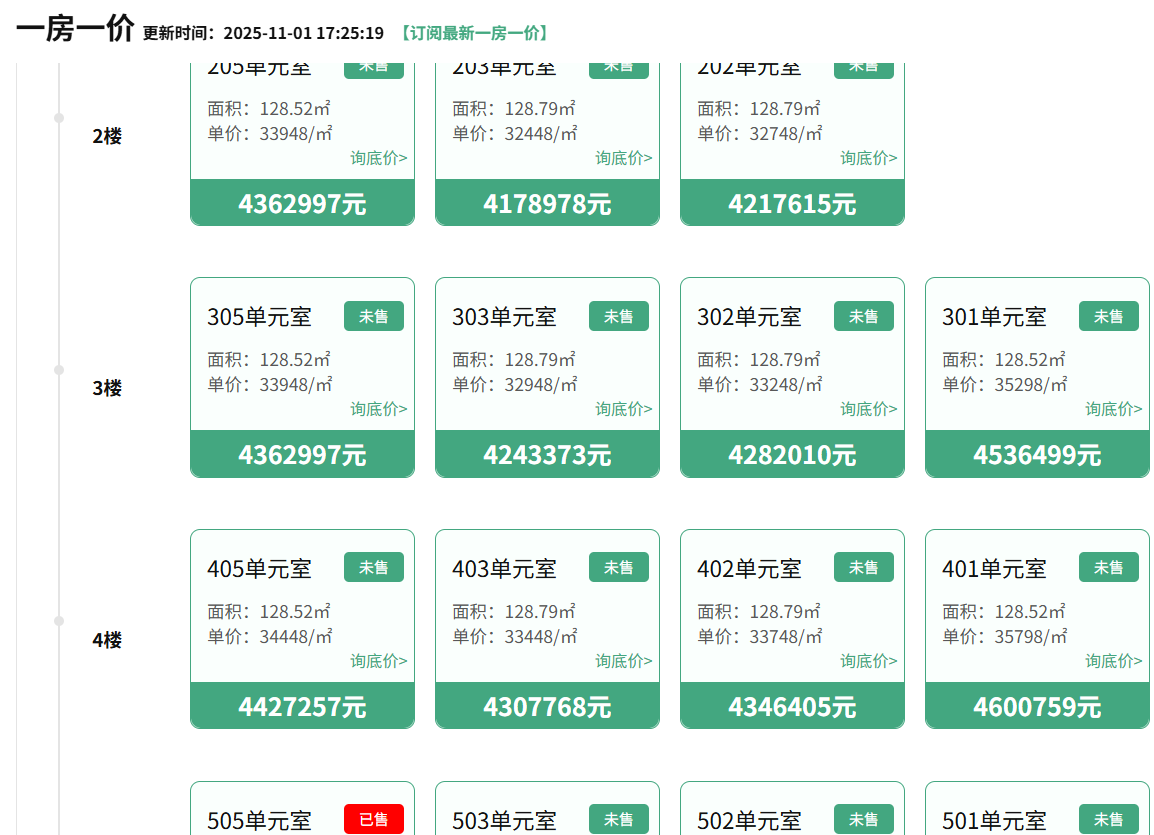
Task: Click 询底价 on the 403单元室 card
Action: tap(623, 661)
